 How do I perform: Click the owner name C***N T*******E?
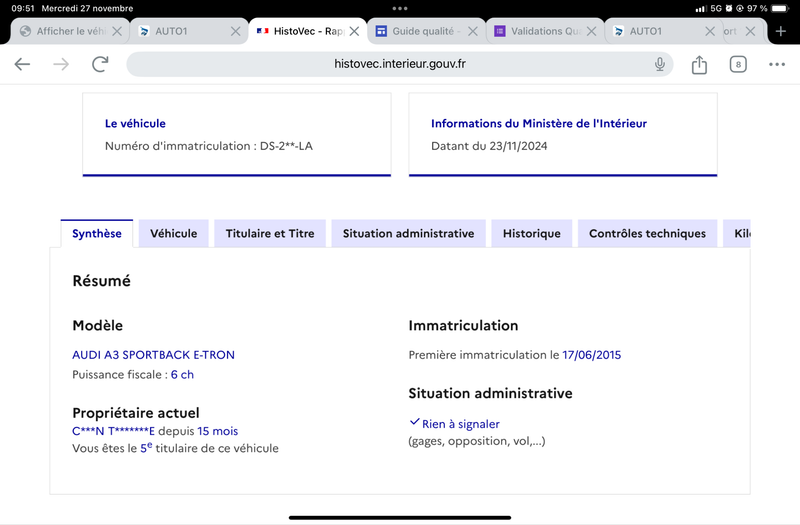(x=113, y=431)
